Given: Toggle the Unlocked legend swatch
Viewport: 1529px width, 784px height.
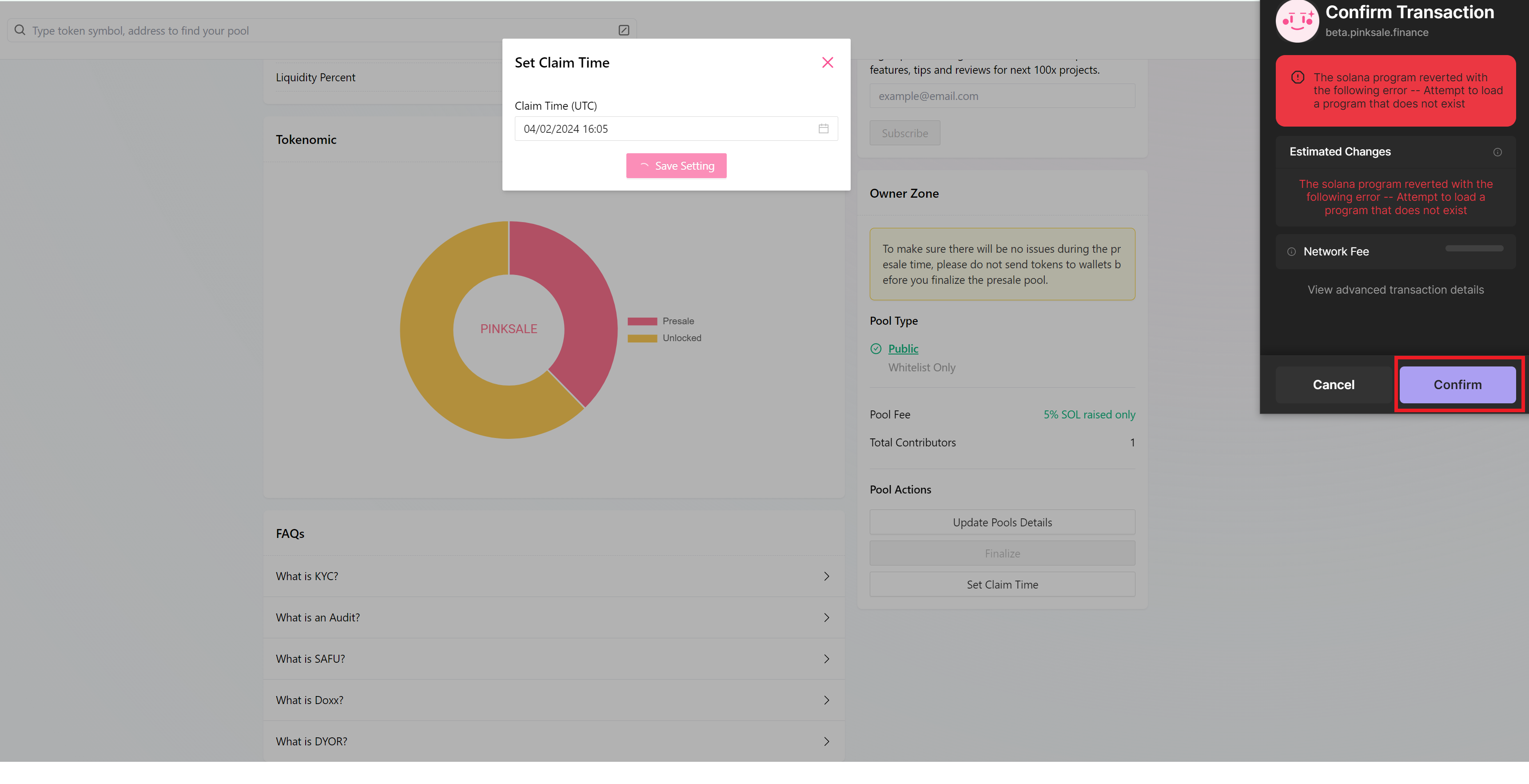Looking at the screenshot, I should tap(642, 338).
